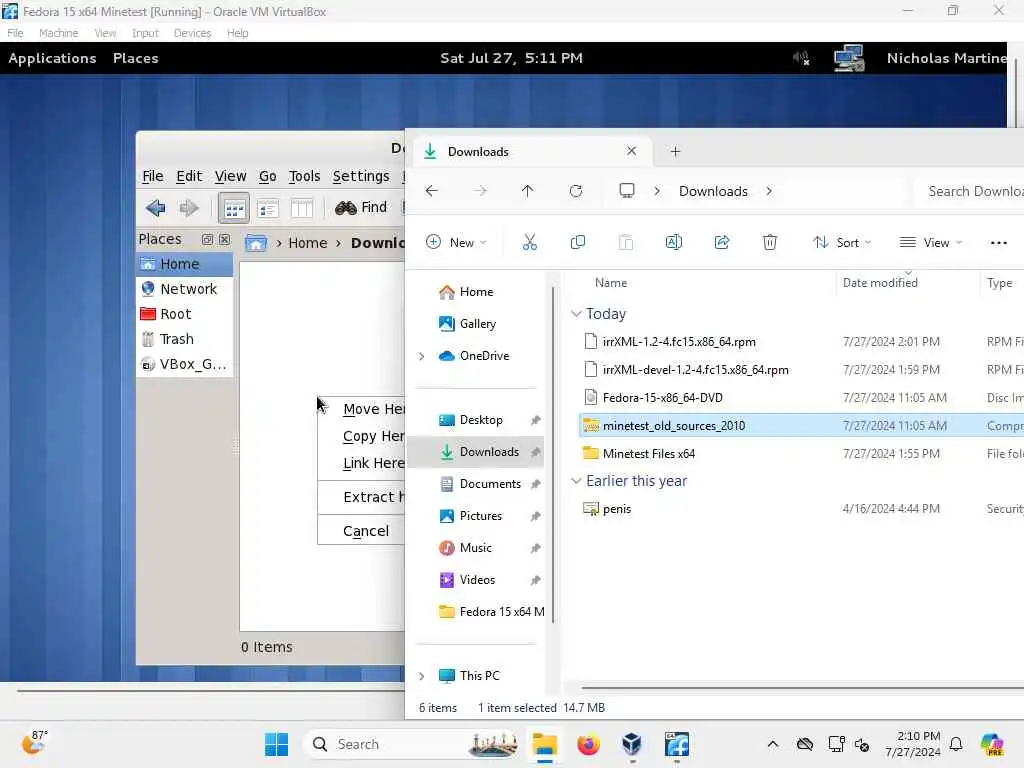
Task: Select Fedora-15-x86_64-DVD file
Action: click(x=662, y=398)
